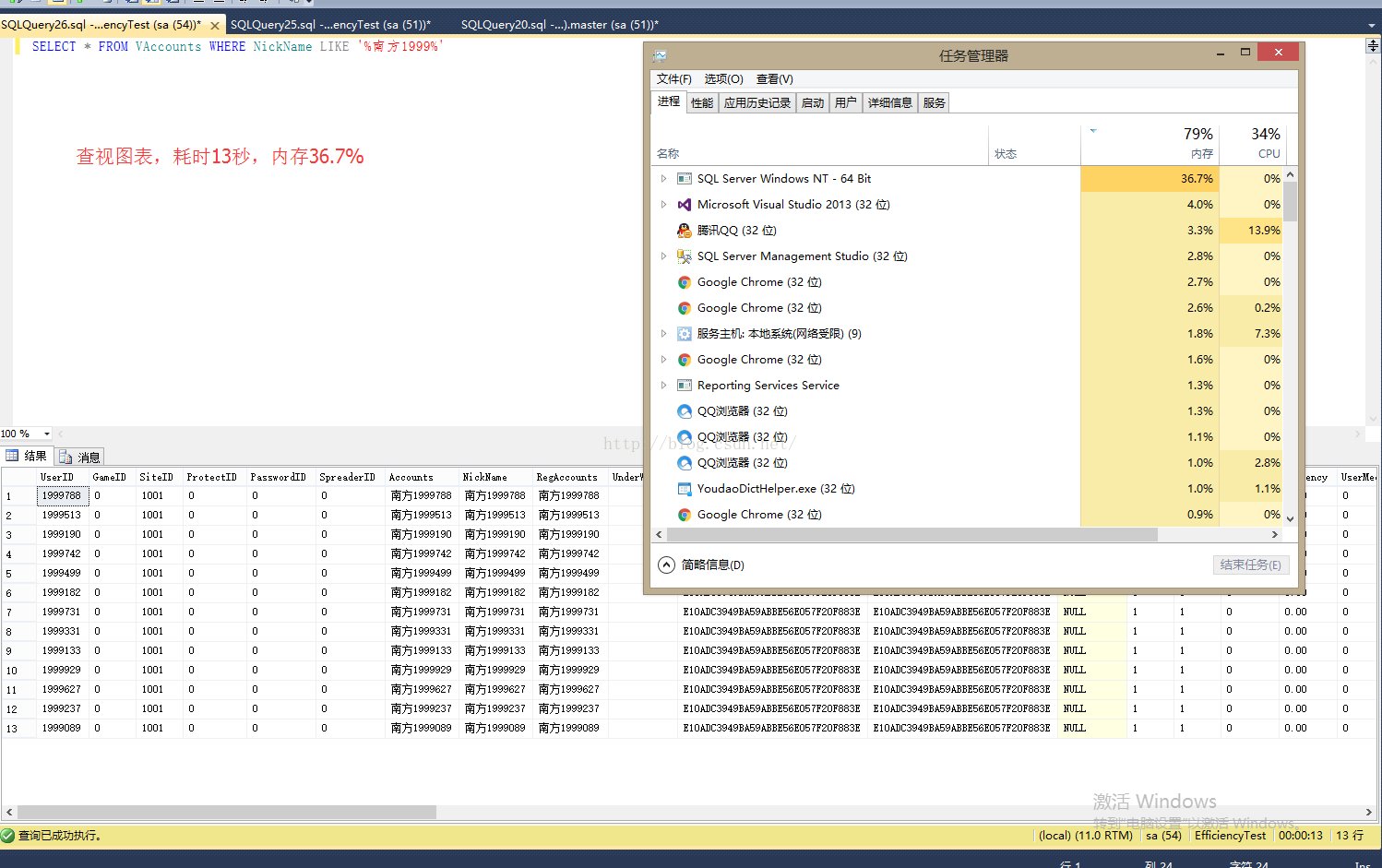The image size is (1382, 868).
Task: Click the QQ Browser icon in the 1.0% memory row
Action: 685,463
